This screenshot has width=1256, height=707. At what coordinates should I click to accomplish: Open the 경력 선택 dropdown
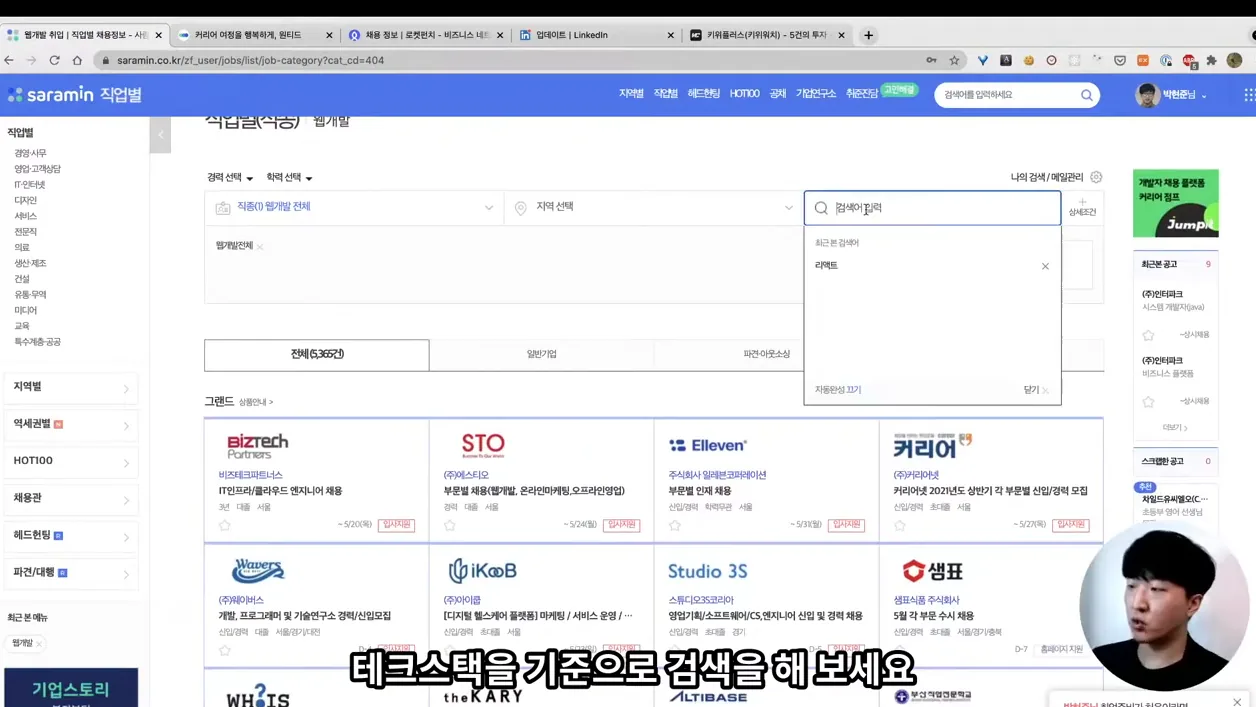230,177
